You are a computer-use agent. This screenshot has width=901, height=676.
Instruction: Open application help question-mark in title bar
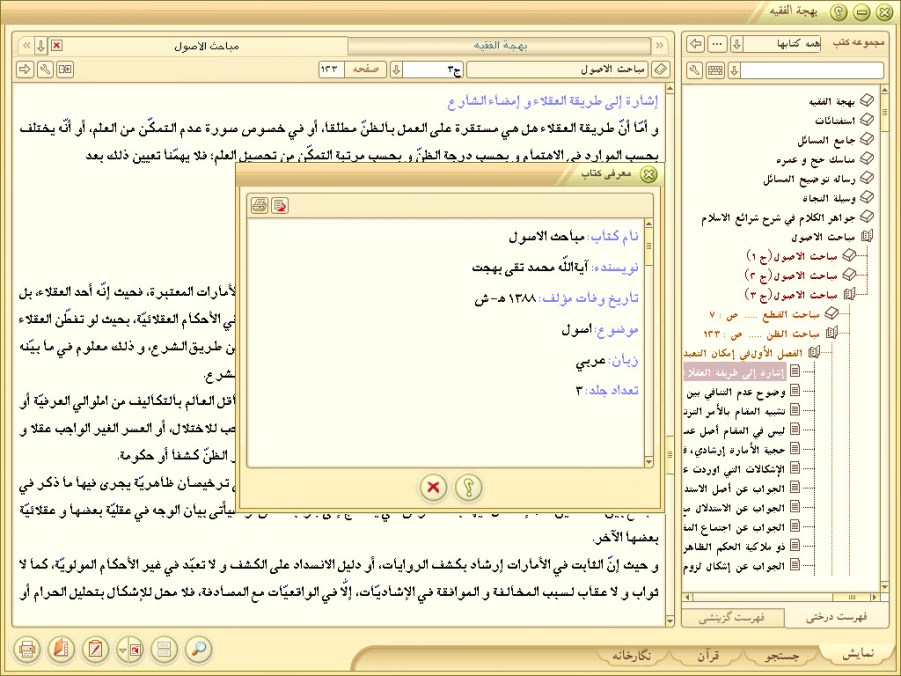[x=838, y=12]
